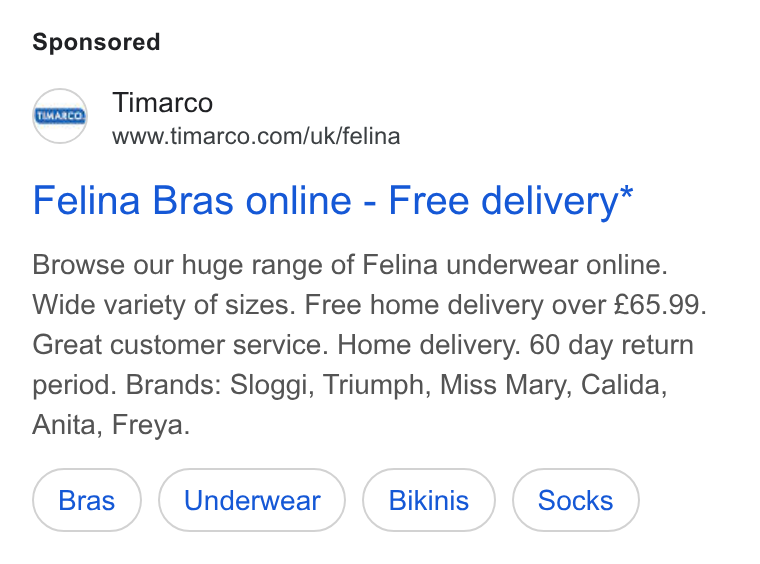Click the Sponsored label
760x564 pixels.
pos(96,42)
